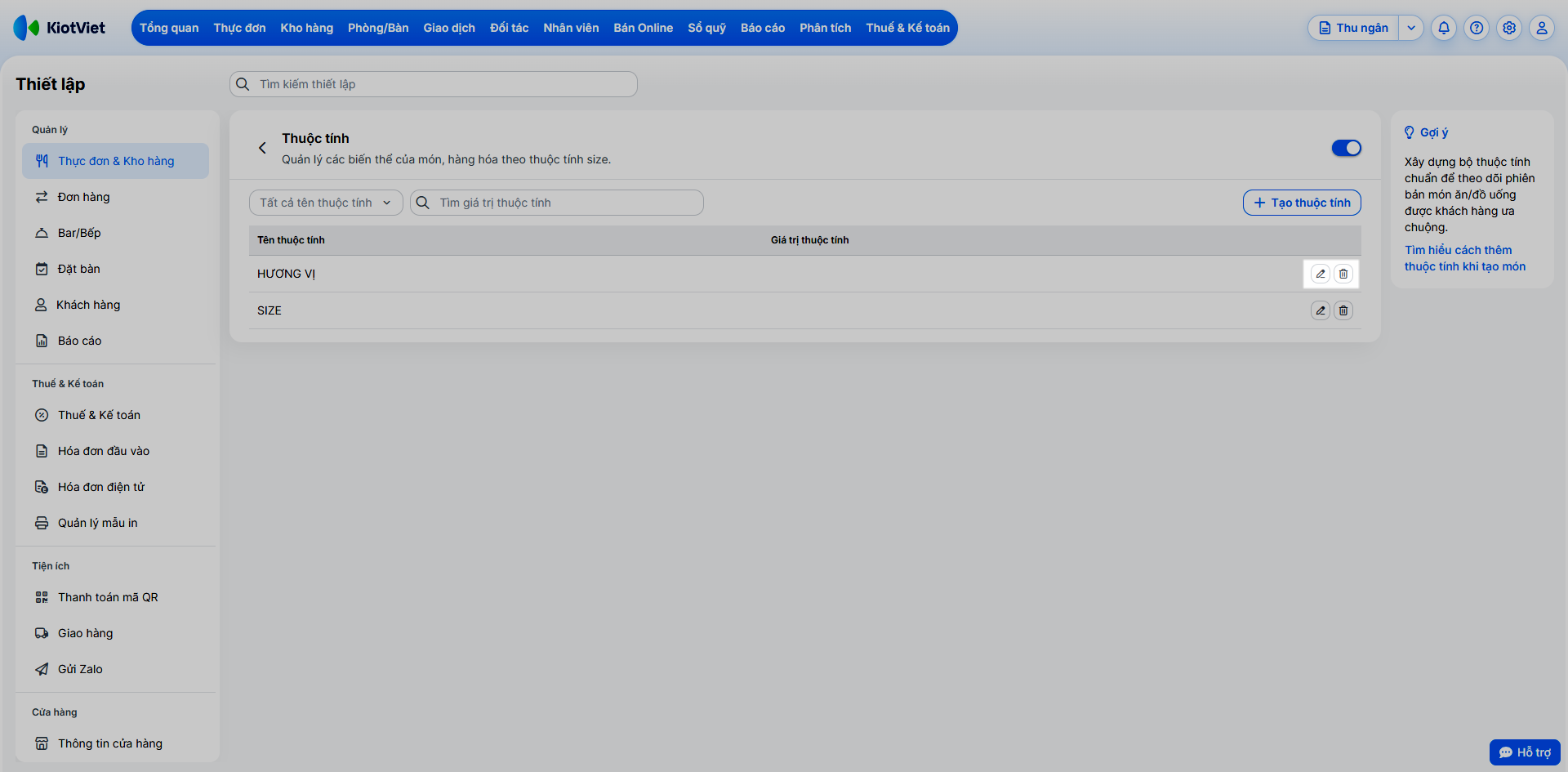Open Đơn hàng settings section

(x=115, y=197)
